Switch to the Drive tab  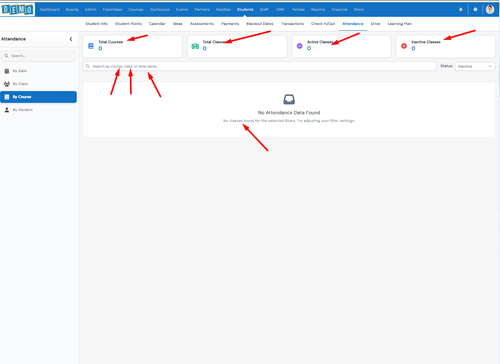pos(375,24)
